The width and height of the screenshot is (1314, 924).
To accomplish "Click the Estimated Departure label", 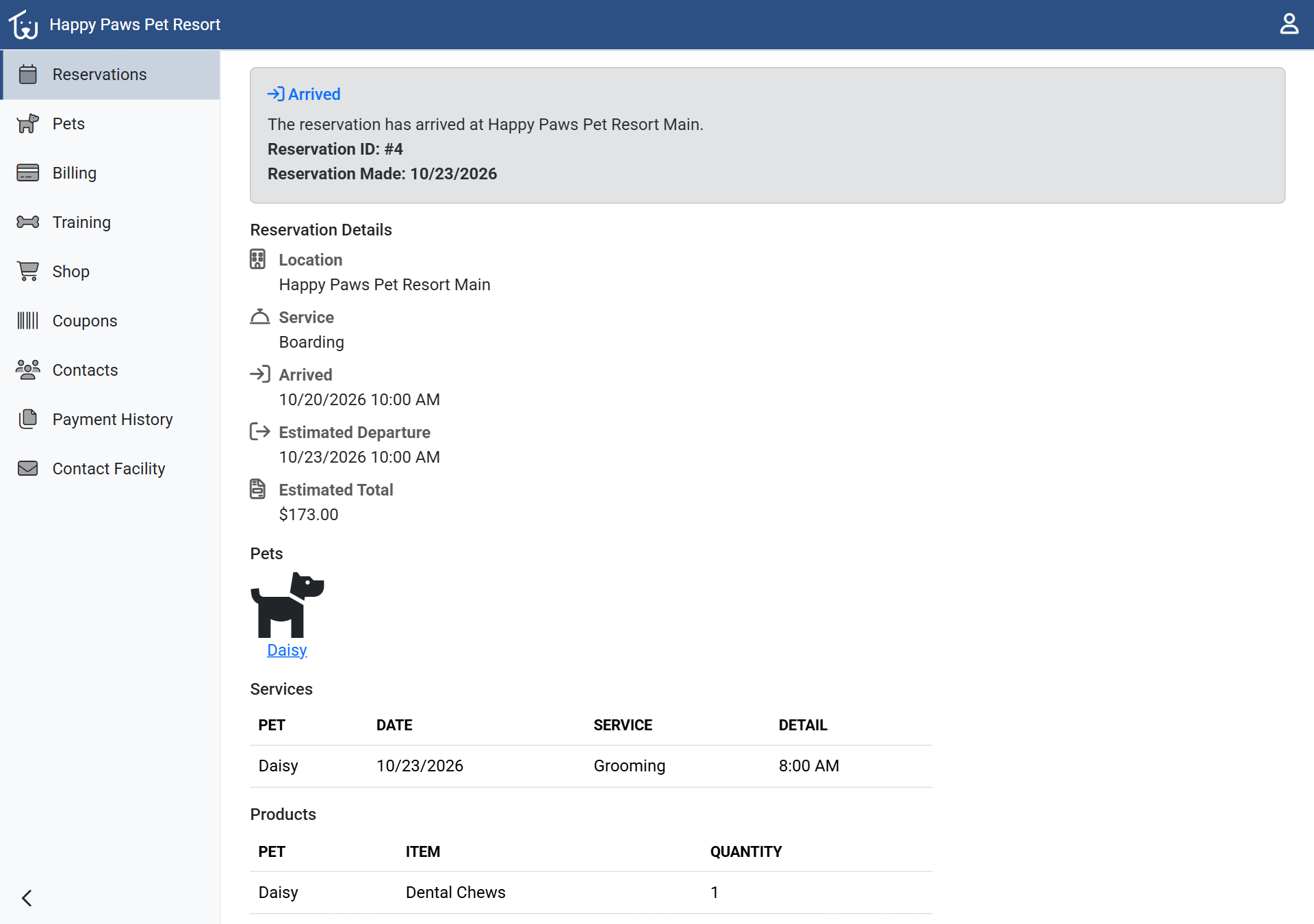I will [x=355, y=433].
